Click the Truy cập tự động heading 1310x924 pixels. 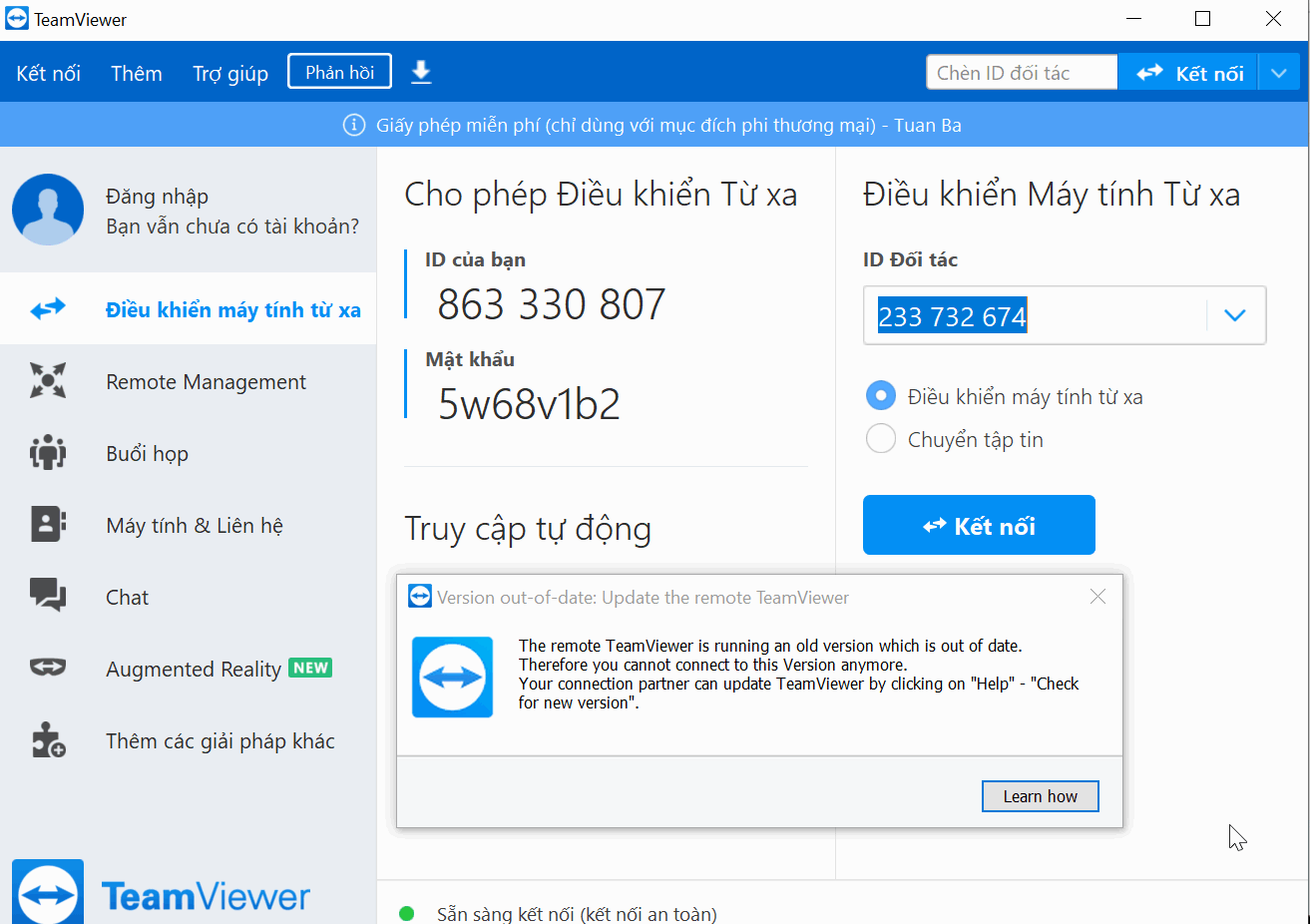point(528,529)
